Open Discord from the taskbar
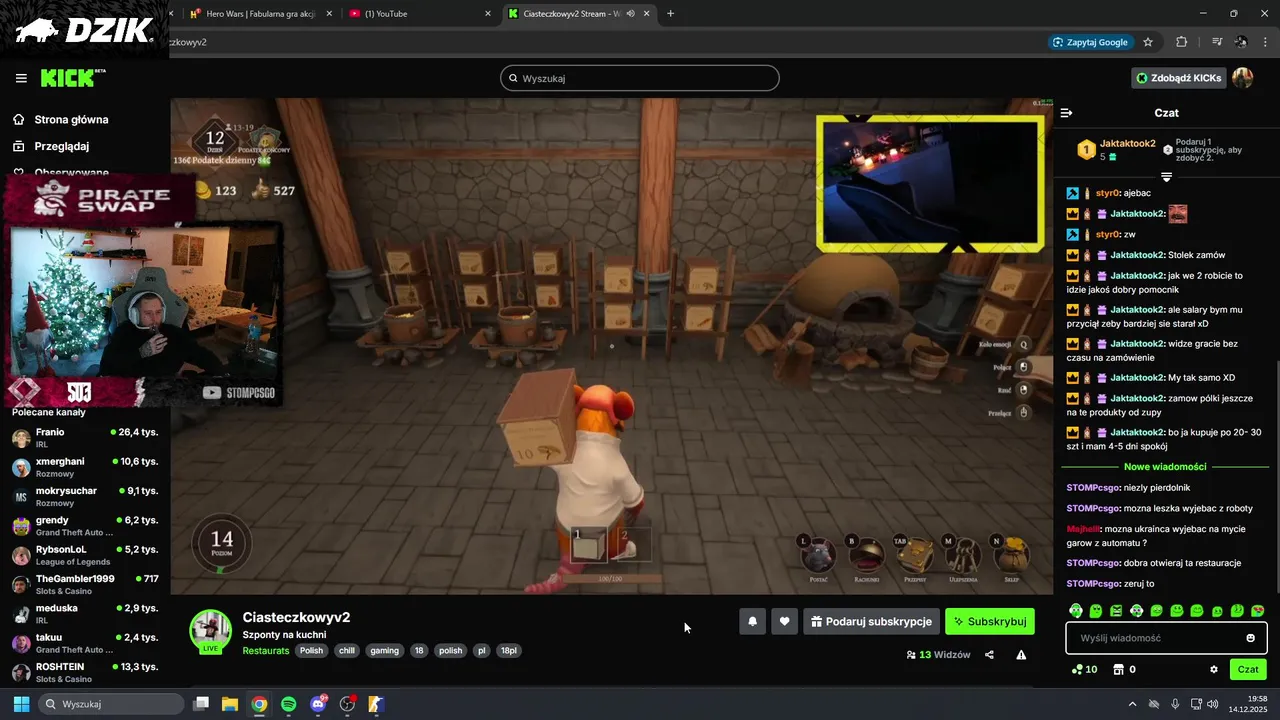 [319, 704]
